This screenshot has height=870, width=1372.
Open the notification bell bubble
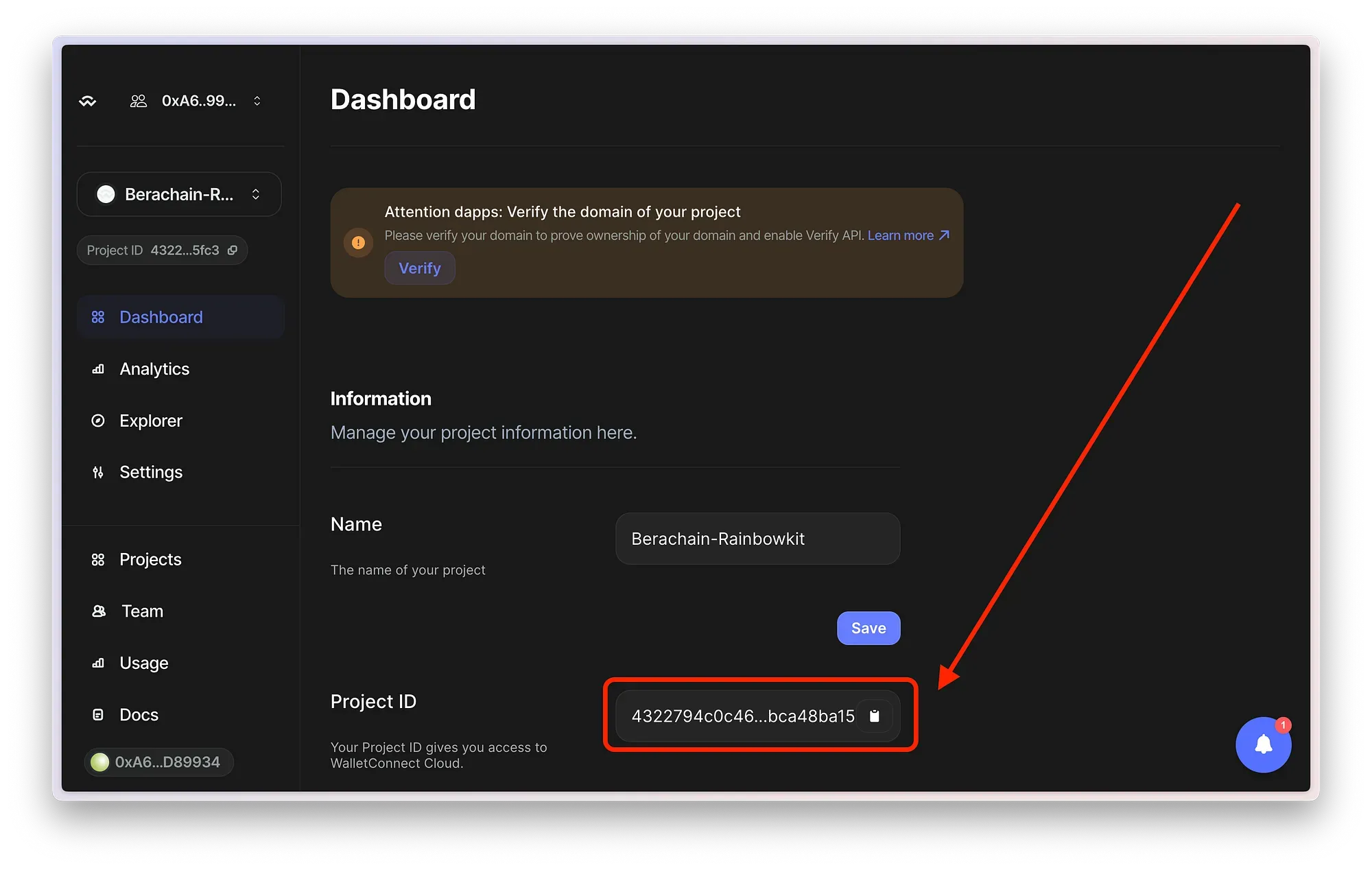[1264, 745]
